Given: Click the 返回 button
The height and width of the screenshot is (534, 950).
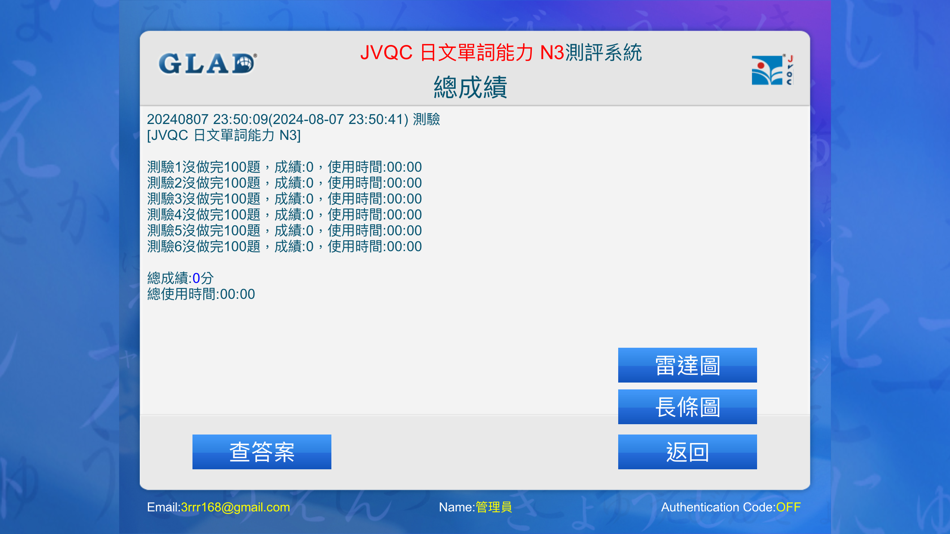Looking at the screenshot, I should 687,452.
